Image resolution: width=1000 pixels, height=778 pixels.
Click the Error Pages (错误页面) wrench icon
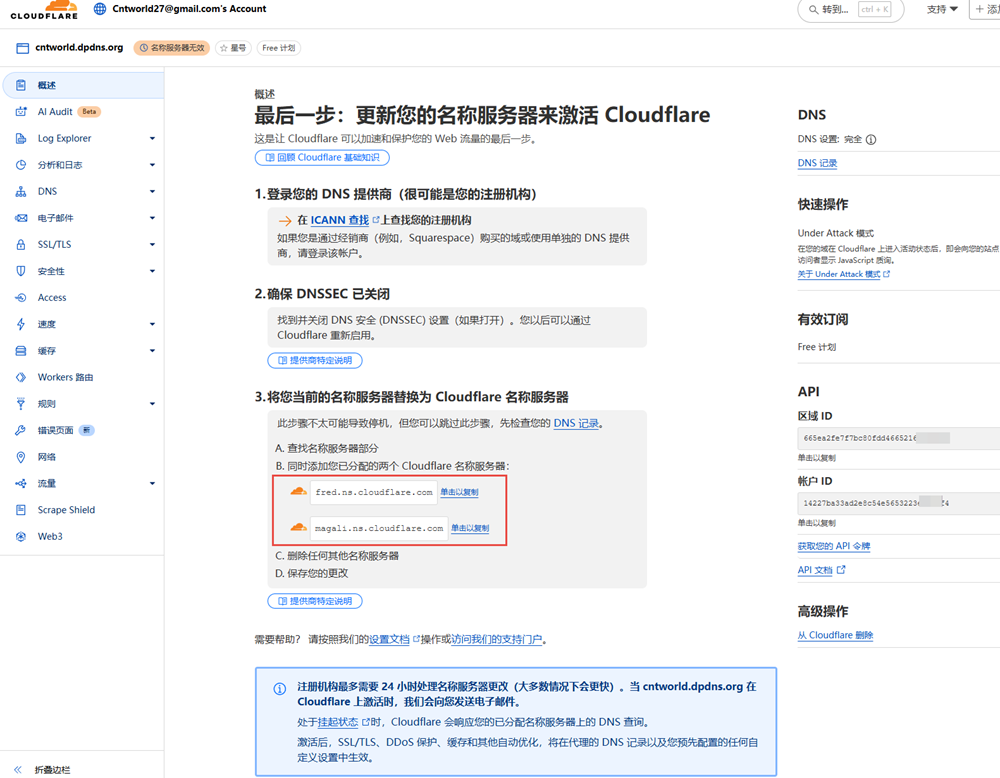point(21,430)
